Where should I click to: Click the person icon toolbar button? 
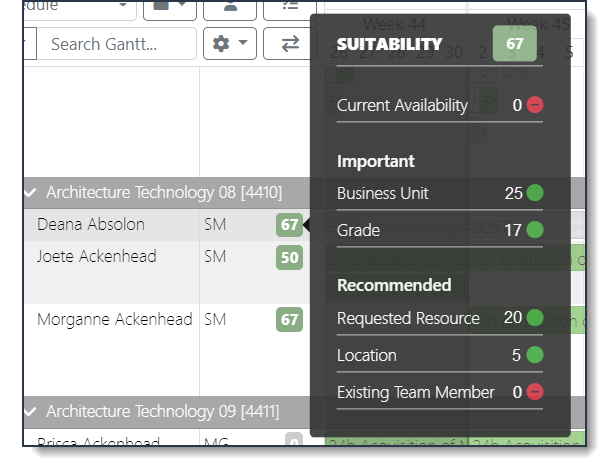tap(230, 10)
